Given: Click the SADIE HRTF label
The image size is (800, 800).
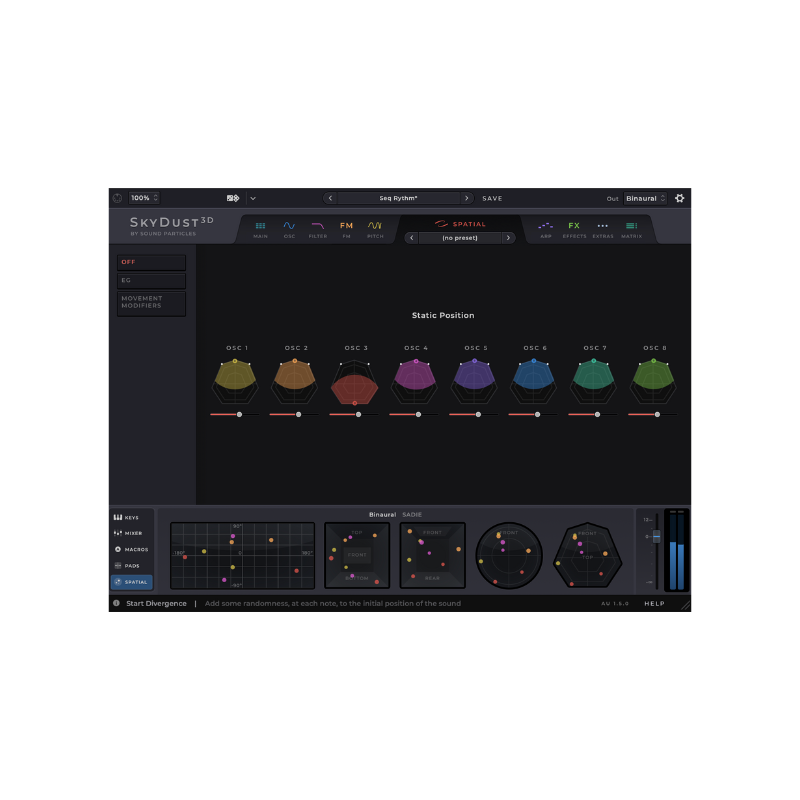Looking at the screenshot, I should click(x=412, y=515).
